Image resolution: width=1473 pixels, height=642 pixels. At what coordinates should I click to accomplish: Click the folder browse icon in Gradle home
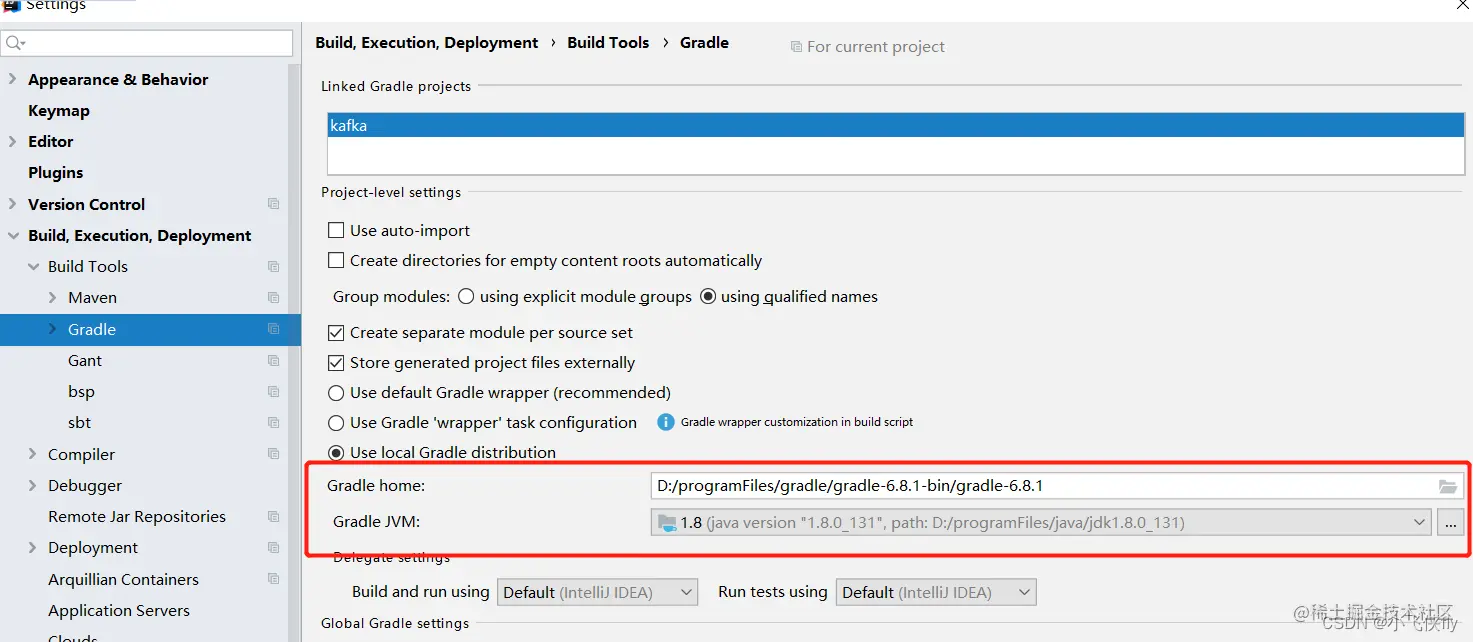click(1447, 487)
